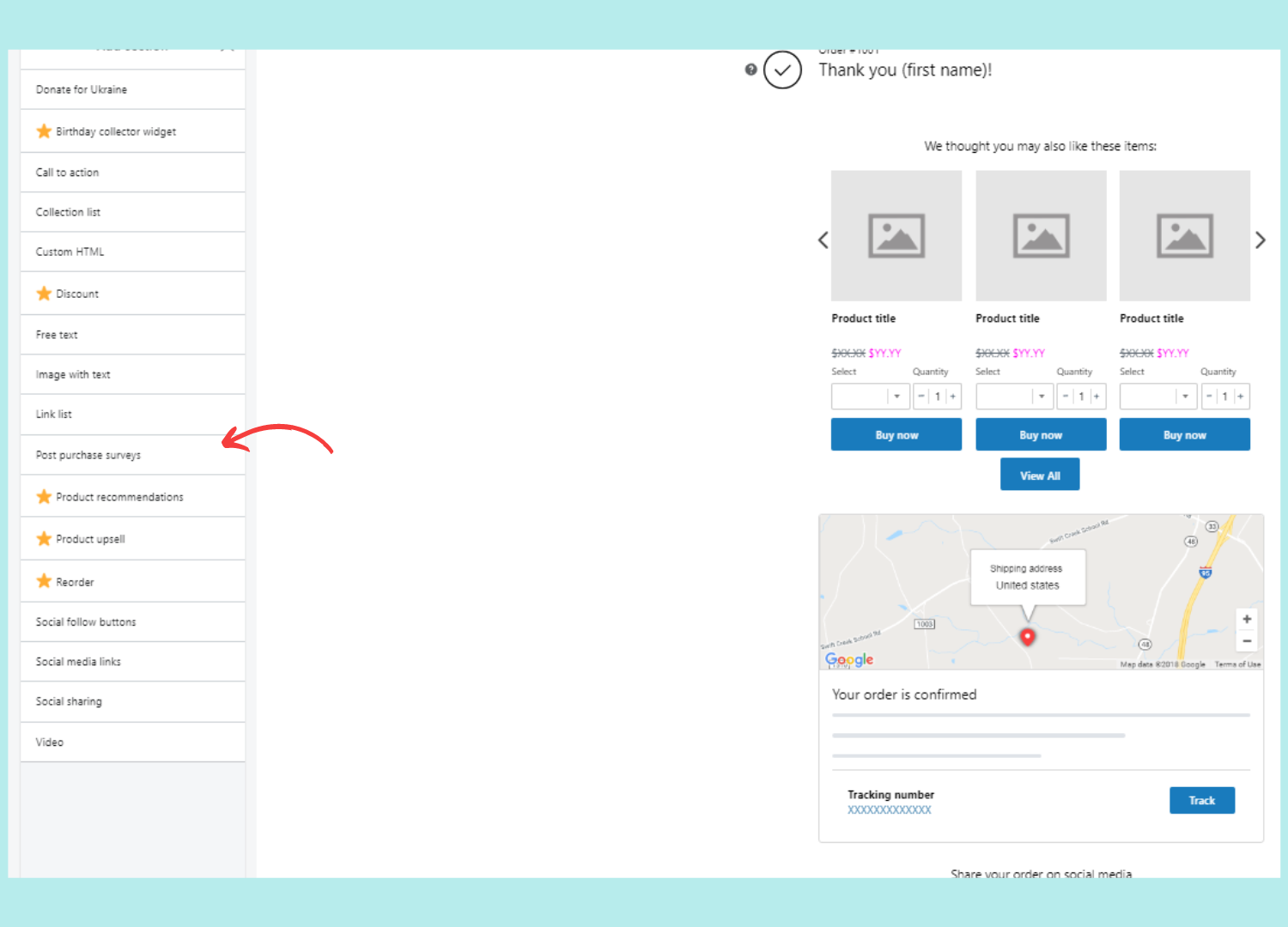The height and width of the screenshot is (927, 1288).
Task: Increase quantity for the first product
Action: point(953,397)
